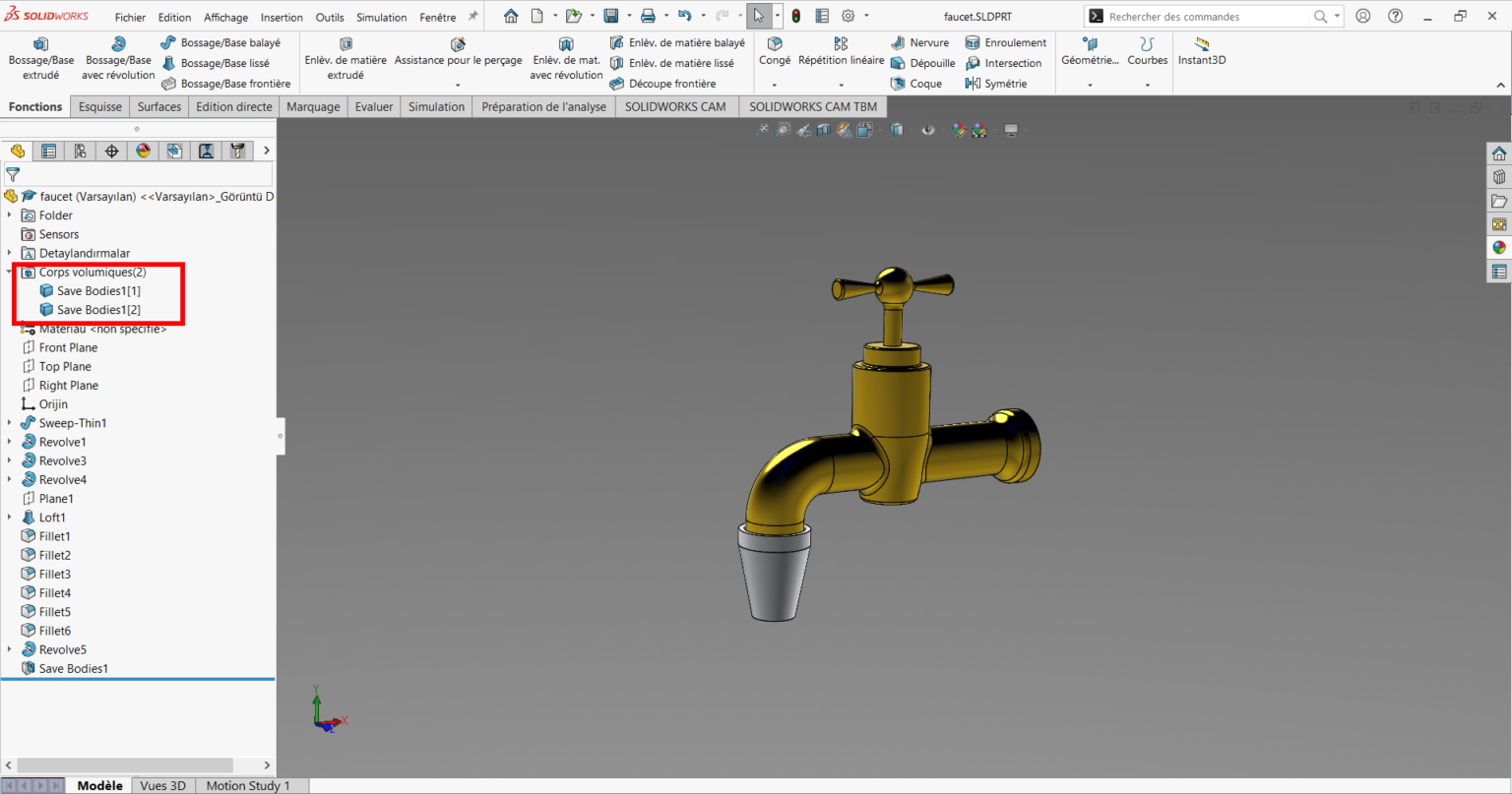Activate the Congé (fillet) tool
Screen dimensions: 1512x794
(x=775, y=51)
